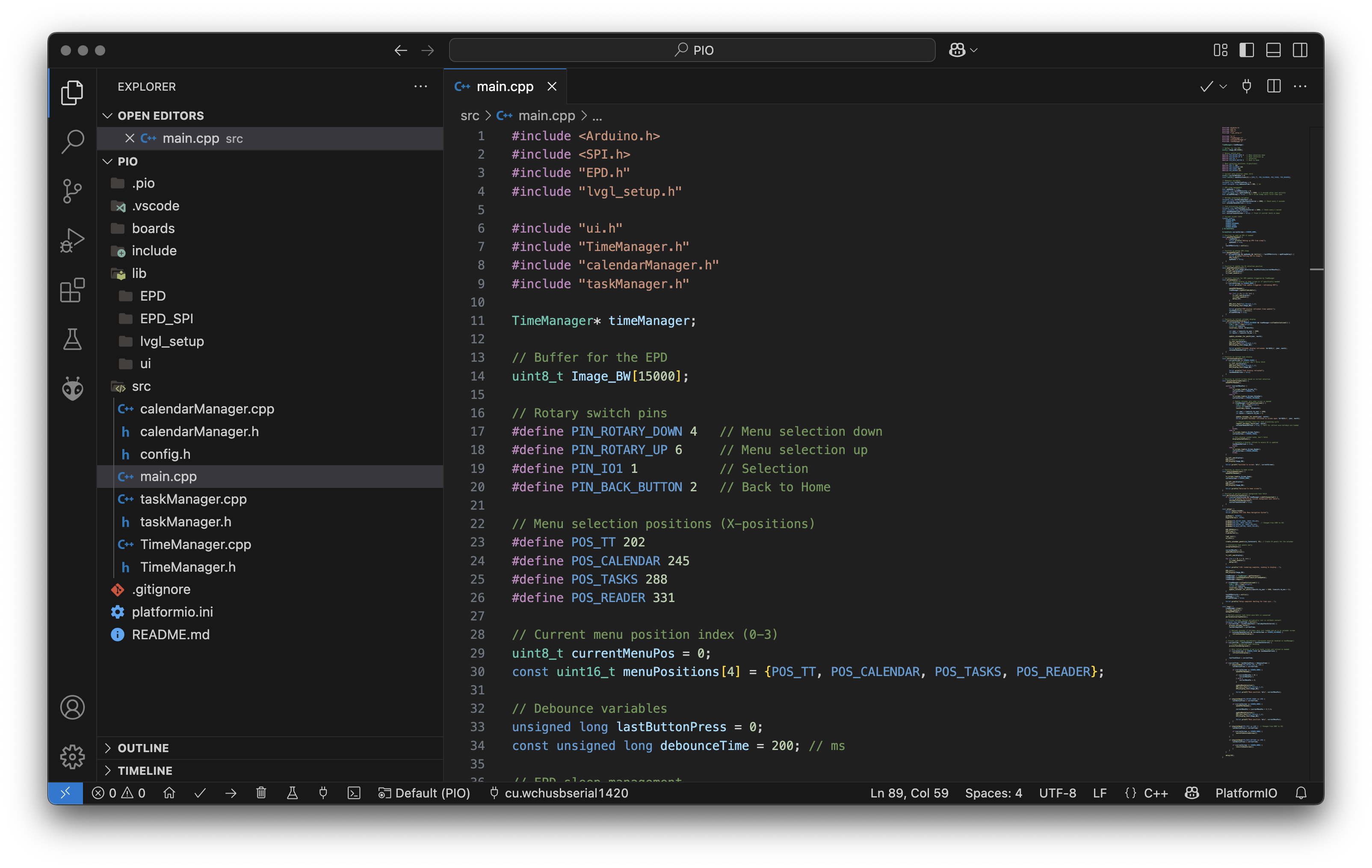
Task: Toggle secondary side bar visibility
Action: [x=1300, y=50]
